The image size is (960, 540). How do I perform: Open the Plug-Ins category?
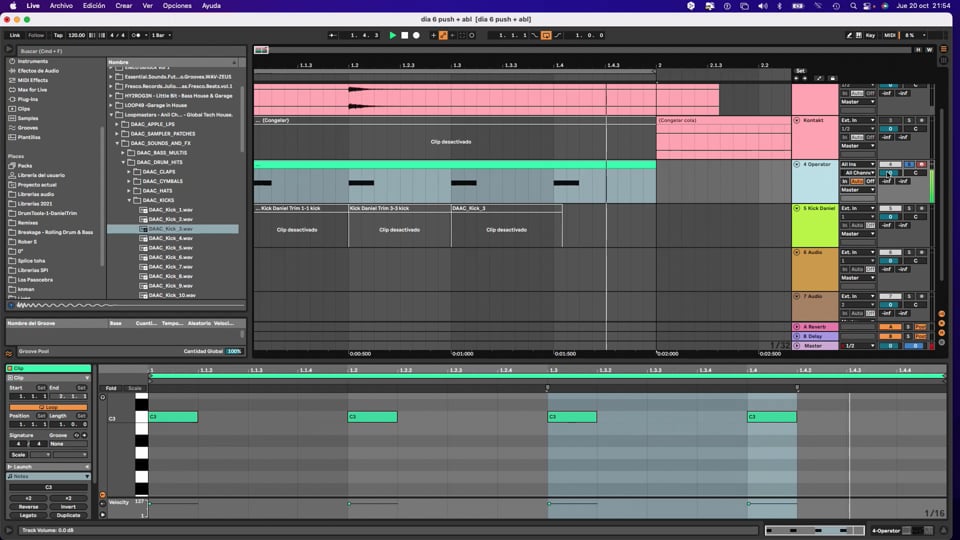(28, 99)
